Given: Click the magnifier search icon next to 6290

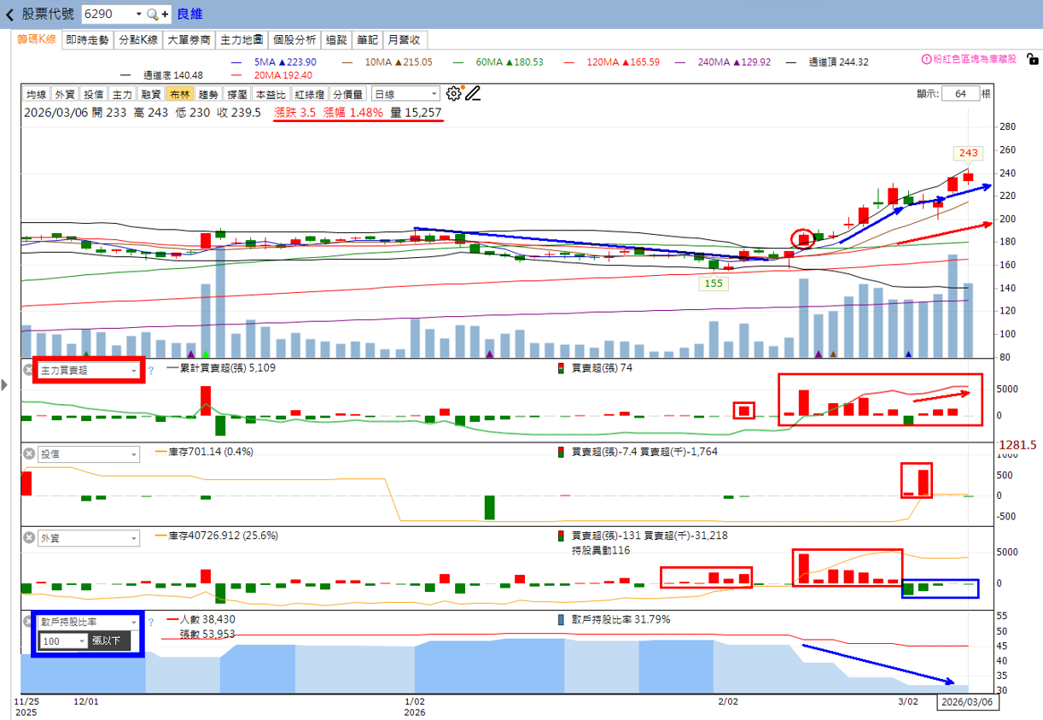Looking at the screenshot, I should click(152, 14).
